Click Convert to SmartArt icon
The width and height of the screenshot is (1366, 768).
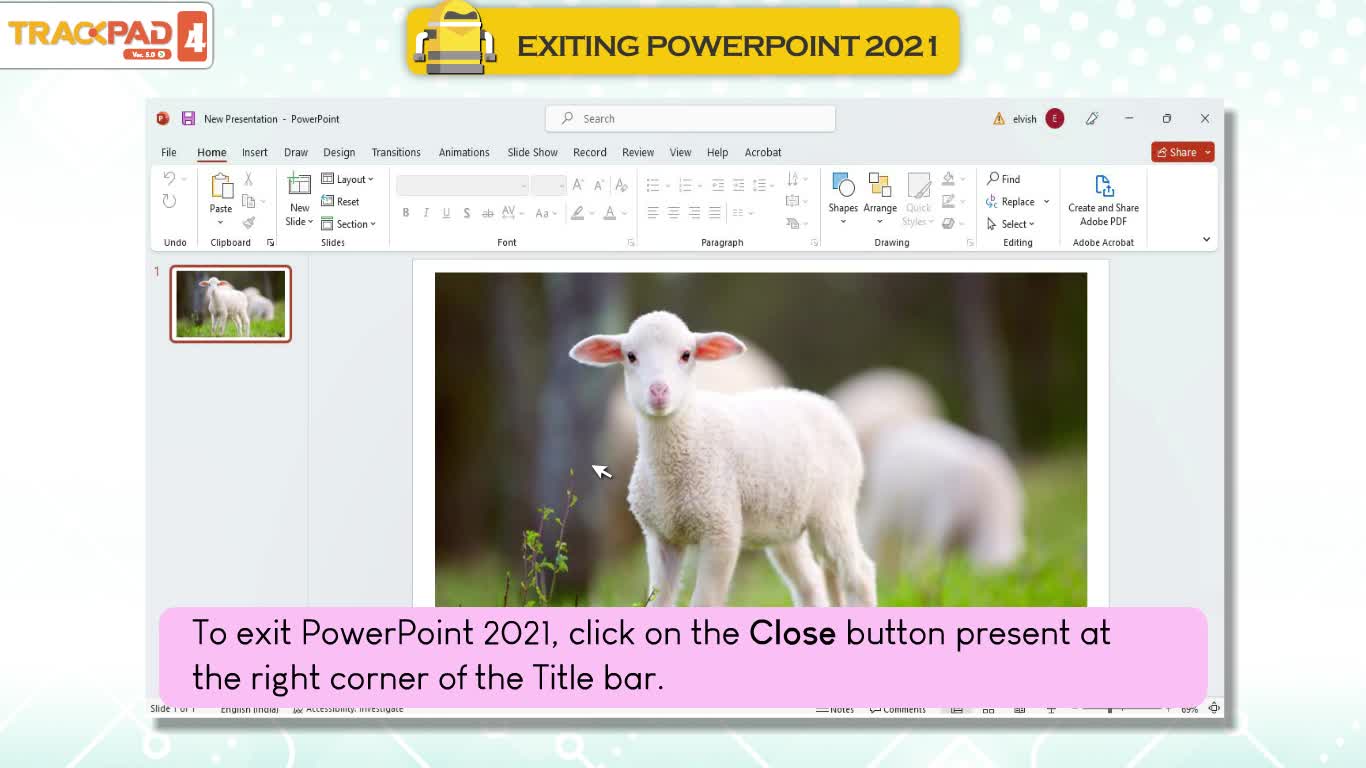pyautogui.click(x=793, y=223)
